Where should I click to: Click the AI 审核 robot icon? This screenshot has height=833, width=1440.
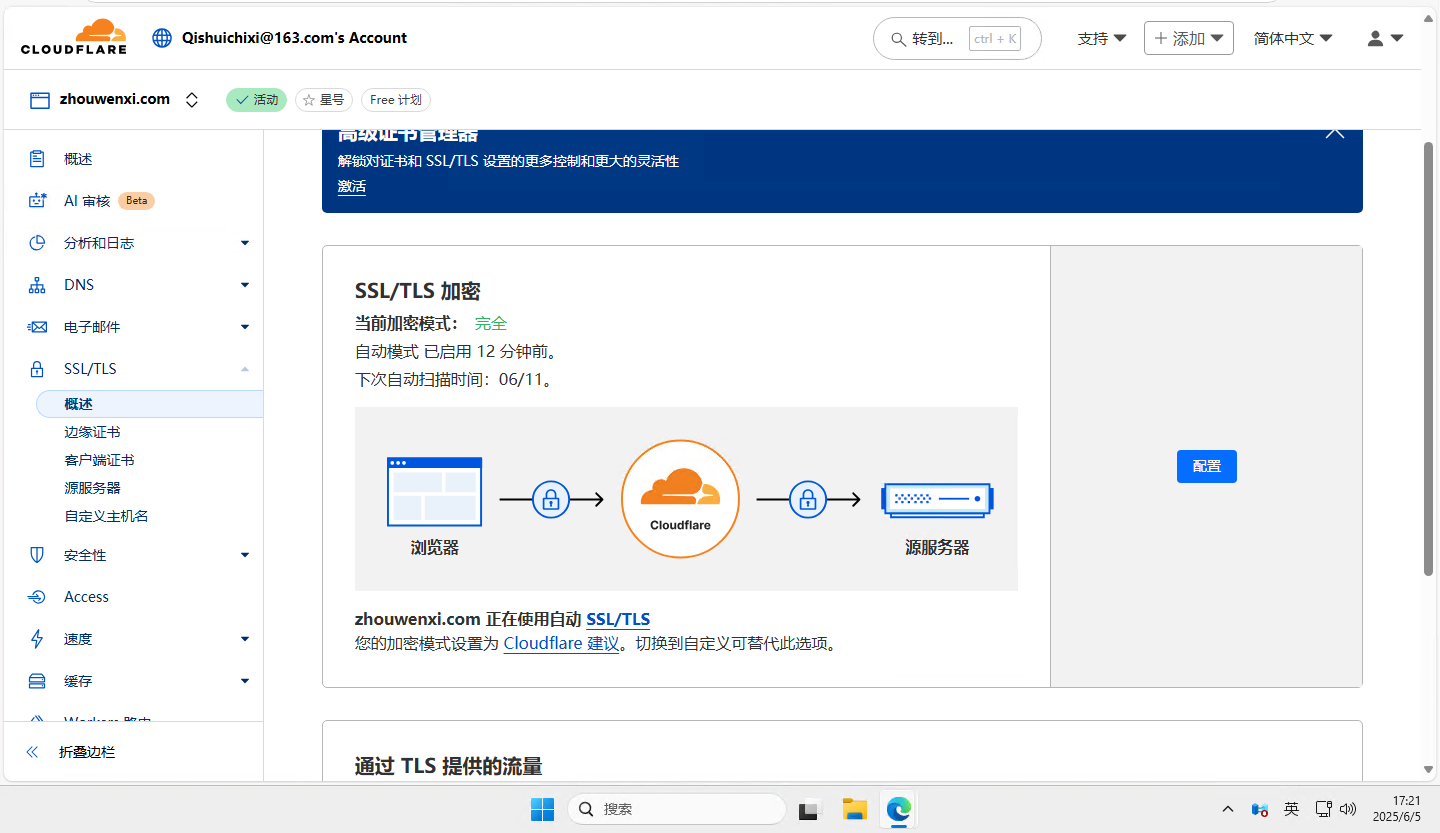point(37,201)
